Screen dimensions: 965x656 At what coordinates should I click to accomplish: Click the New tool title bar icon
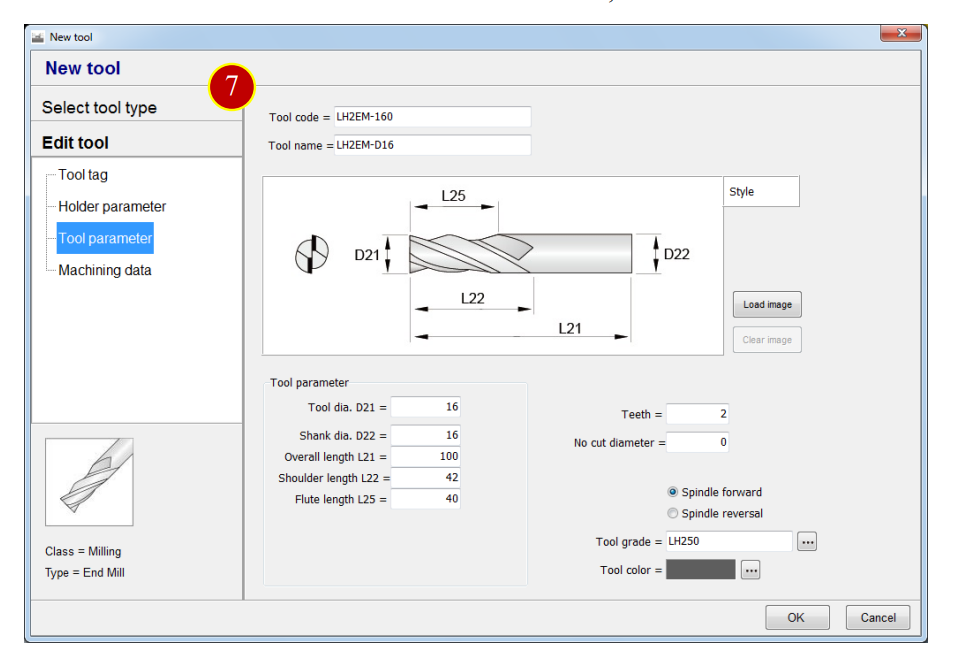tap(38, 38)
